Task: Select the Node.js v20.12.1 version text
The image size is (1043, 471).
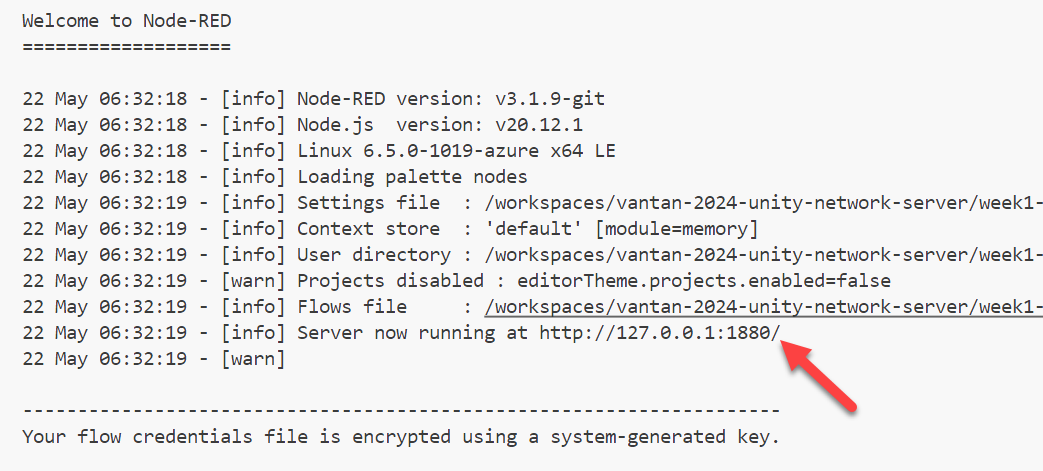Action: tap(539, 125)
